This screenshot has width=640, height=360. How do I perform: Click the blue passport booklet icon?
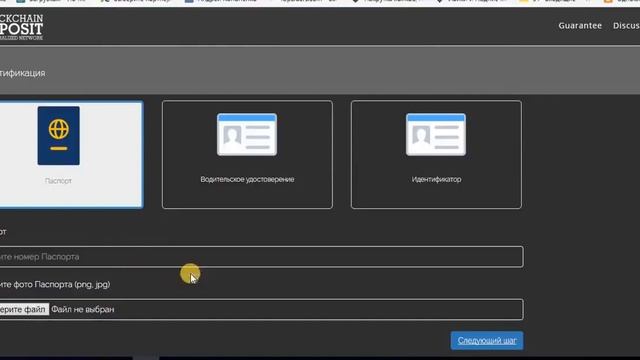point(58,136)
